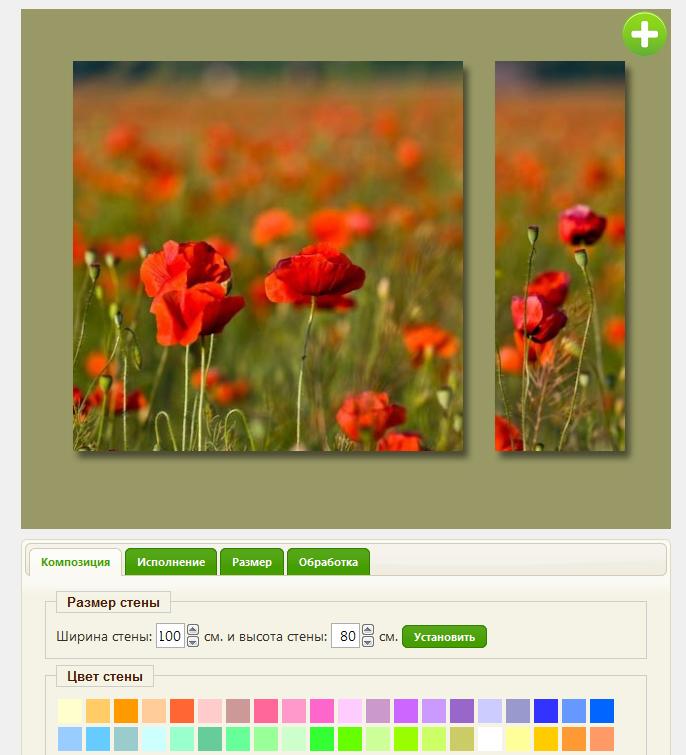Select the narrow right poppy canvas panel
The height and width of the screenshot is (755, 686).
(x=560, y=256)
